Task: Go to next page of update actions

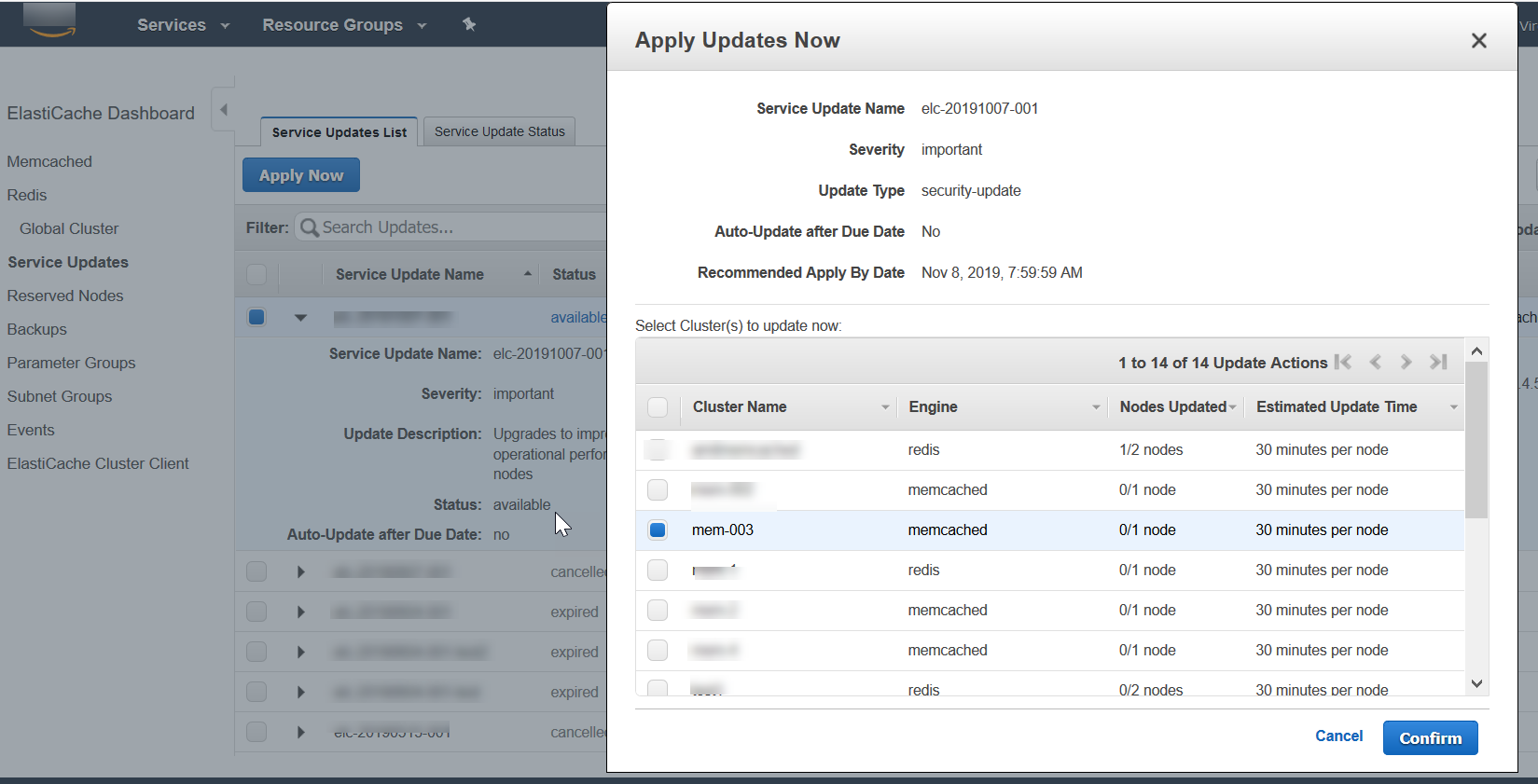Action: (x=1406, y=363)
